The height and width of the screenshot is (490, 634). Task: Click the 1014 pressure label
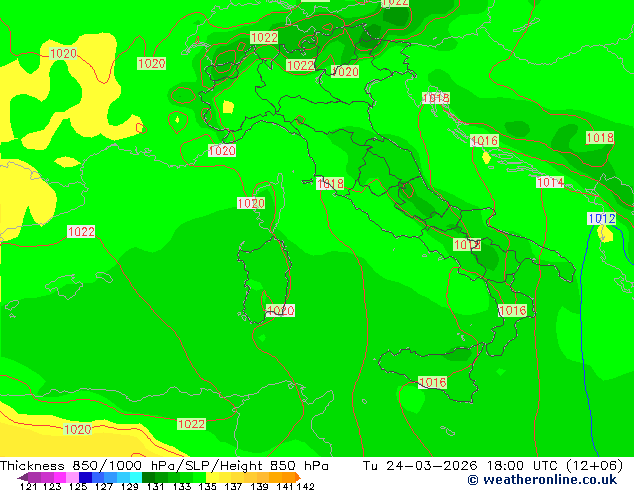[550, 182]
